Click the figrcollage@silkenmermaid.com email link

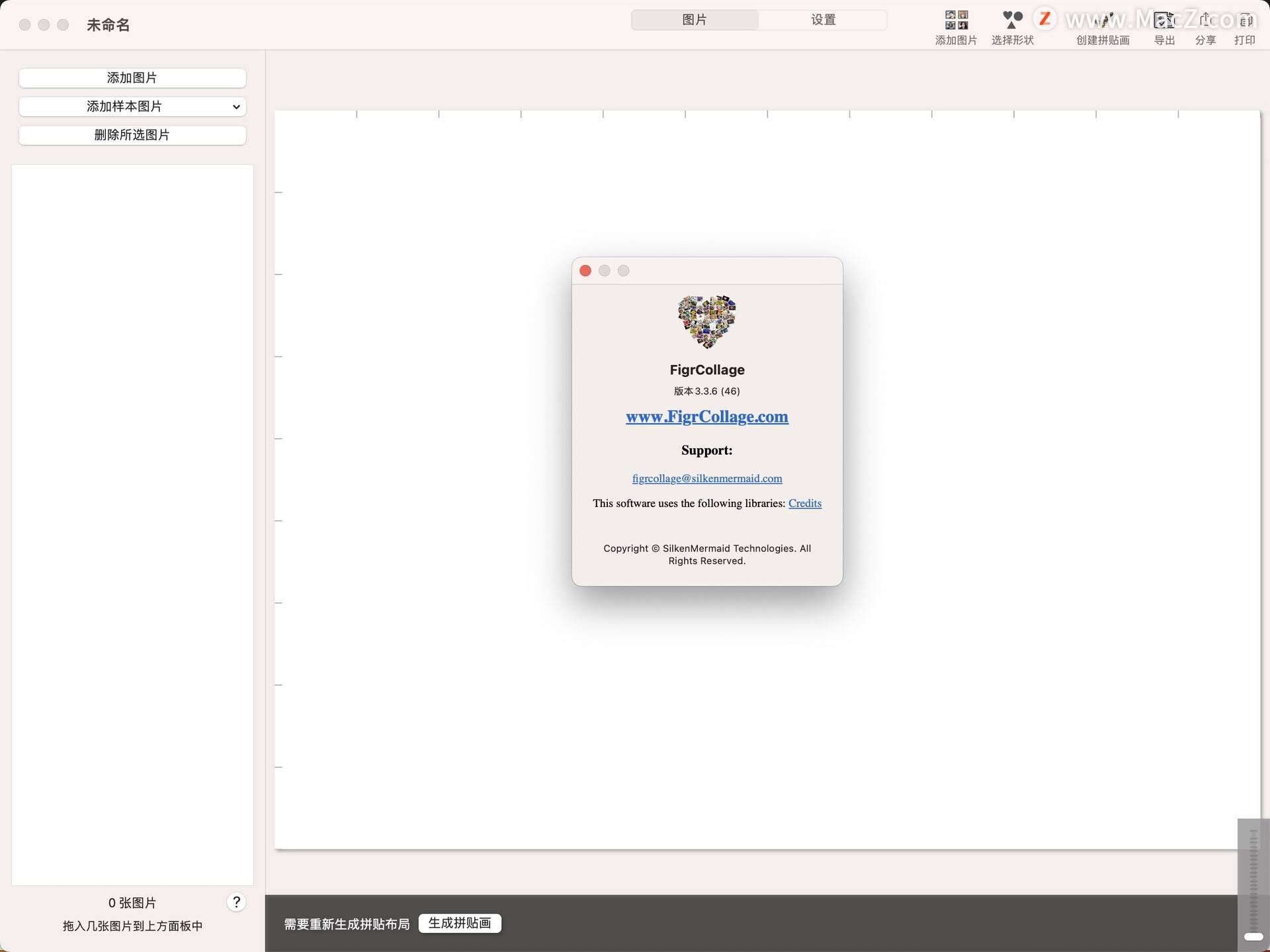tap(707, 478)
